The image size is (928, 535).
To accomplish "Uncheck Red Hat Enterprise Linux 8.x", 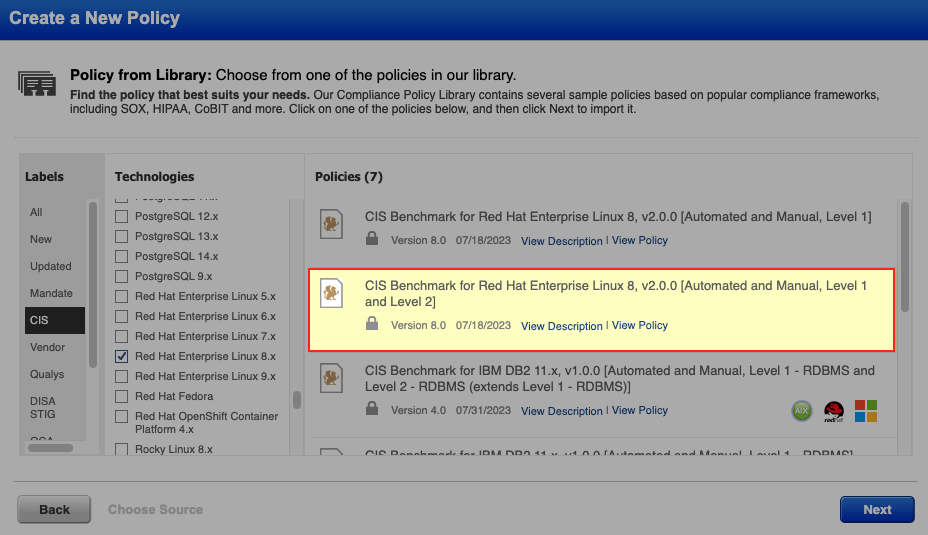I will [x=122, y=356].
